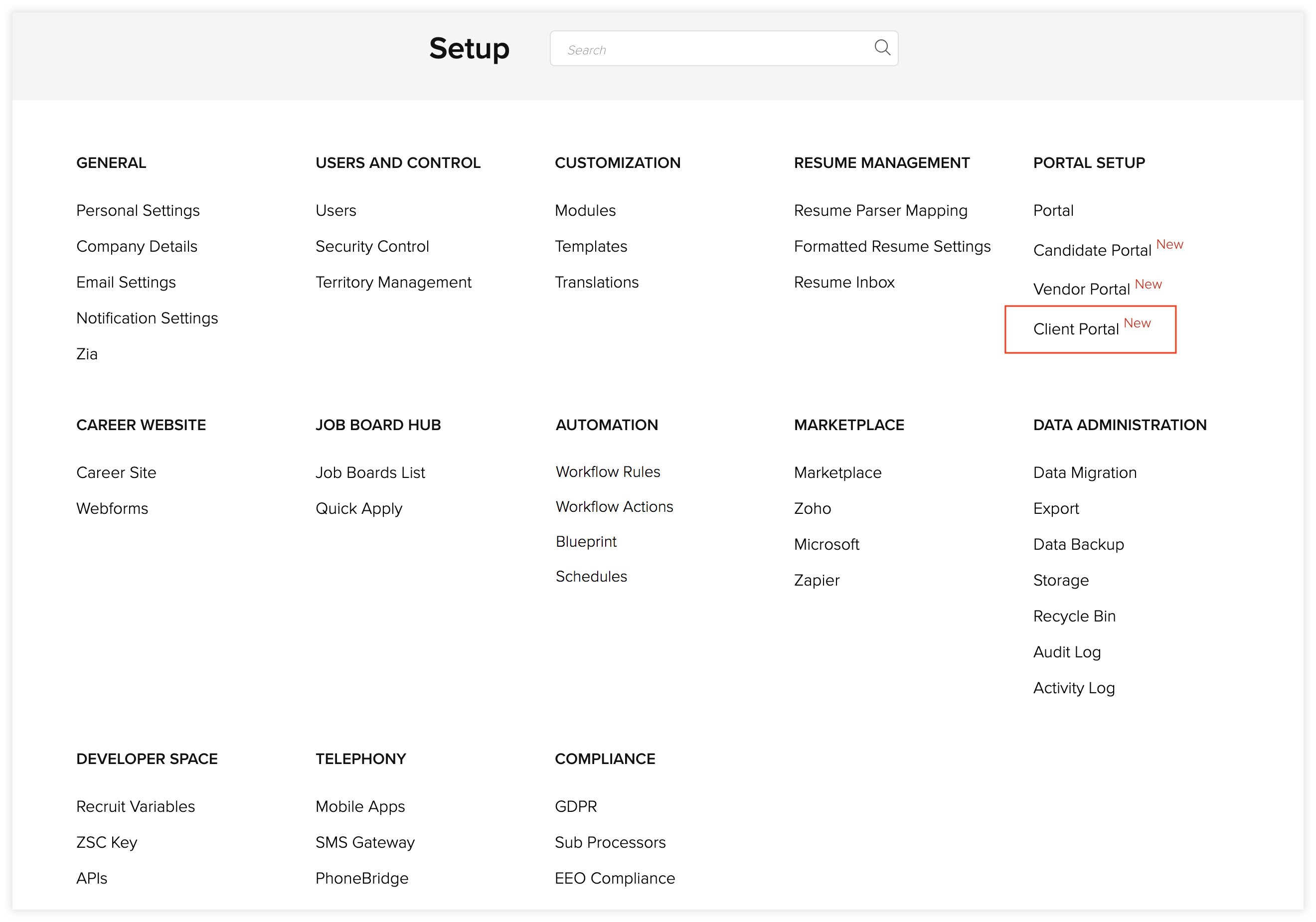Click Candidate Portal link
The image size is (1316, 922).
point(1091,250)
